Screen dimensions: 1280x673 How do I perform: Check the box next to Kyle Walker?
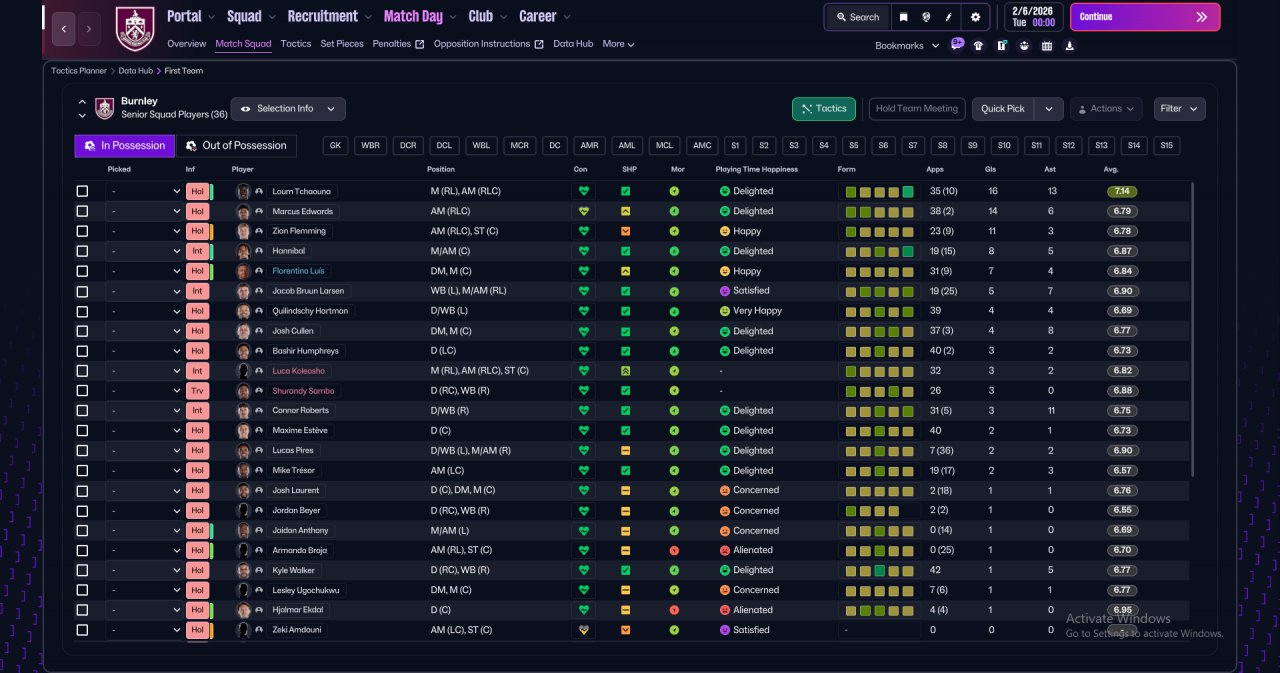82,570
